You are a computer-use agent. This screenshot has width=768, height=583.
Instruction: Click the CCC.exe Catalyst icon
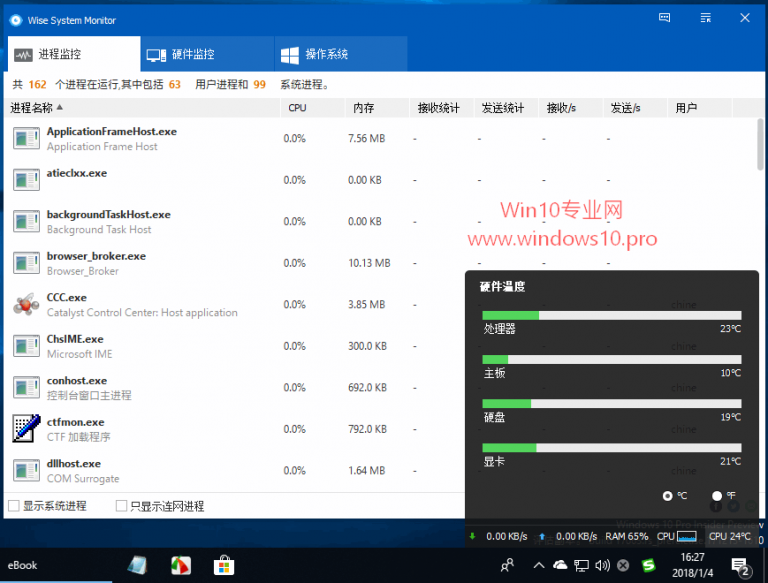point(26,304)
